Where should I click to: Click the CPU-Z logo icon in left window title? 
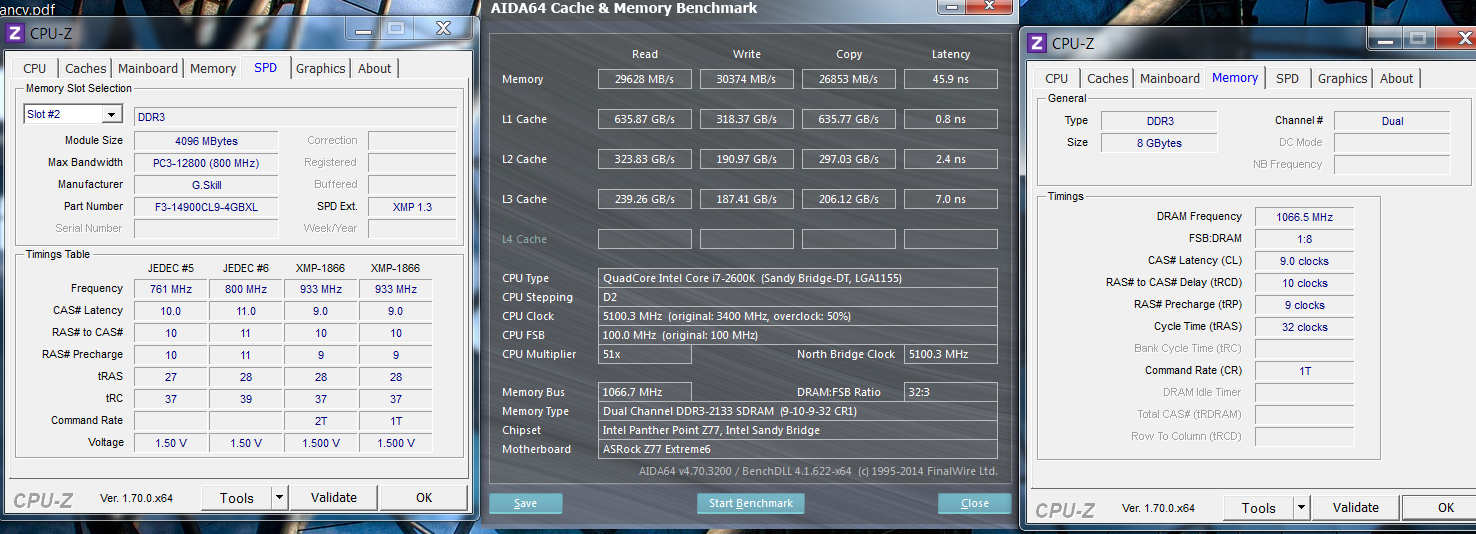point(15,33)
